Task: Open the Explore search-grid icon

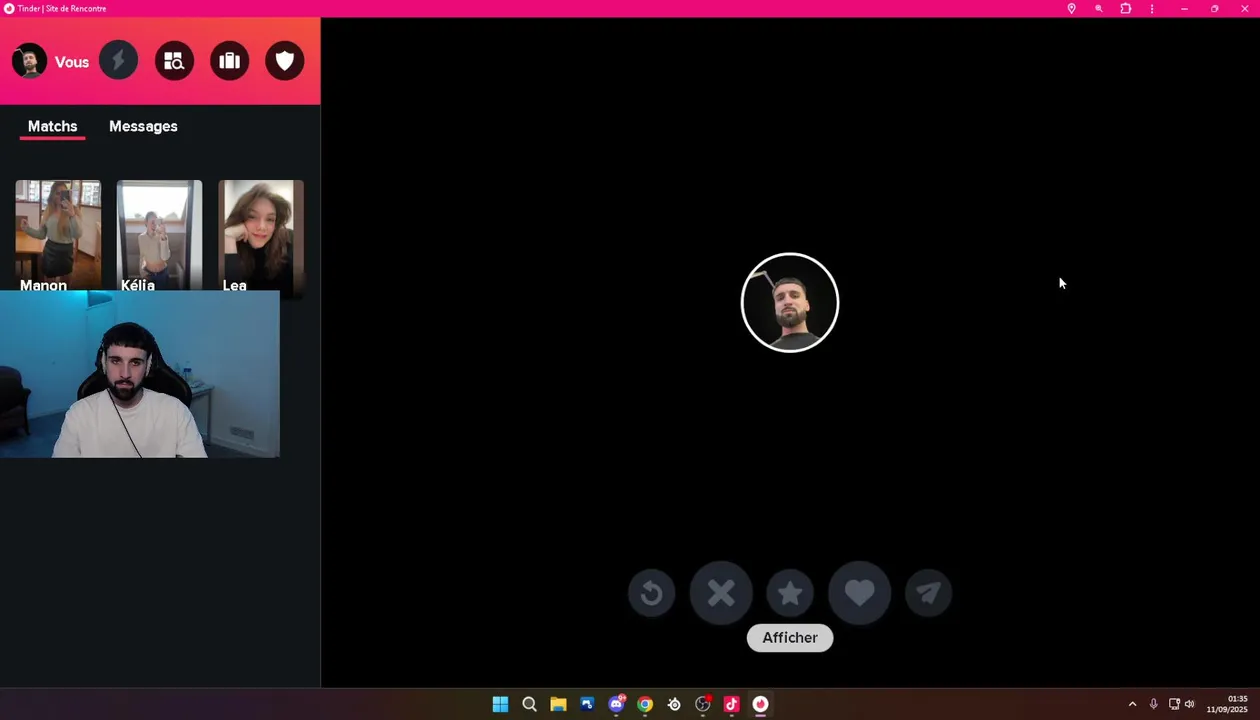Action: [x=174, y=61]
